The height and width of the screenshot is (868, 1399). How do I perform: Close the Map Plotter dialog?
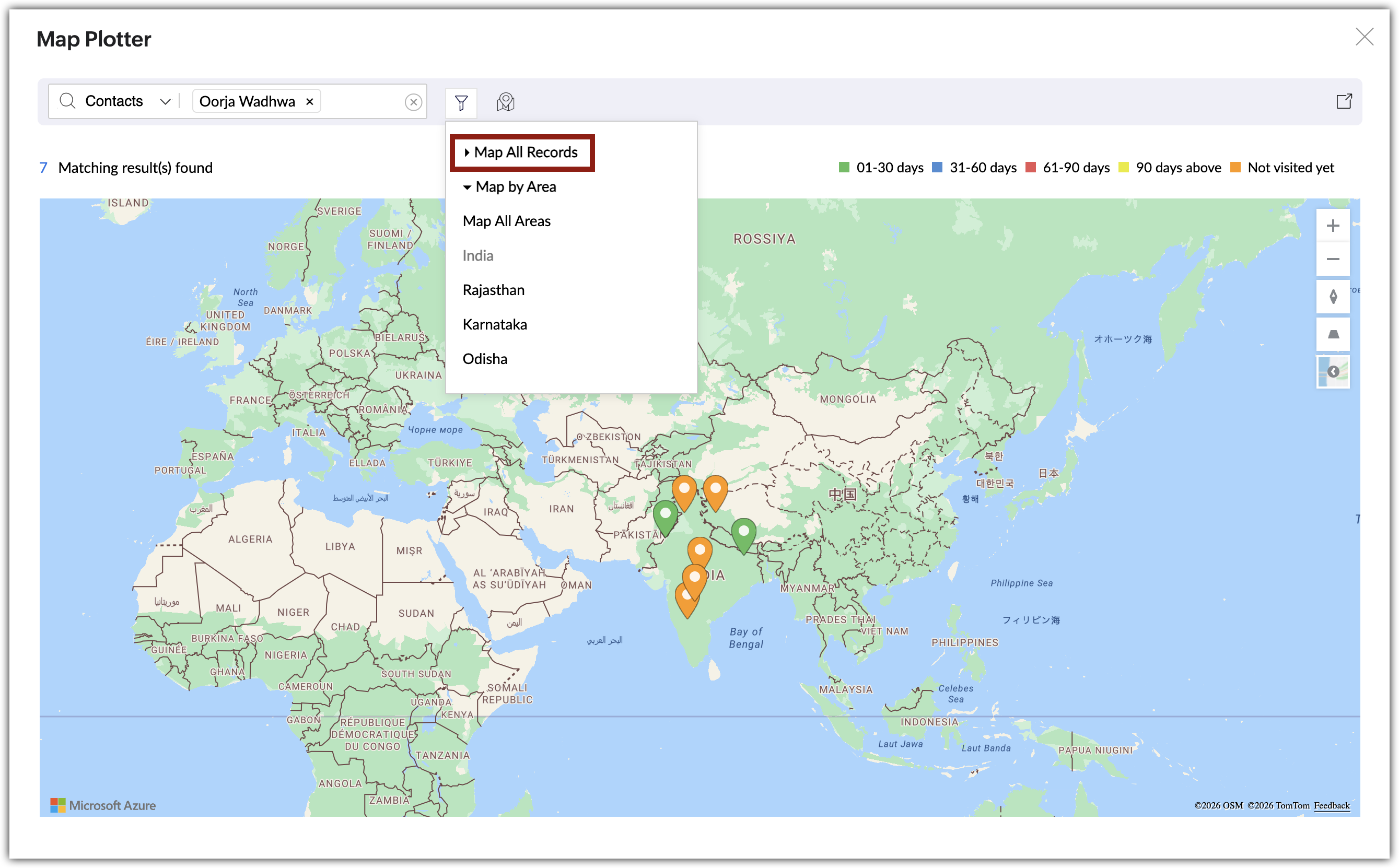click(1364, 37)
